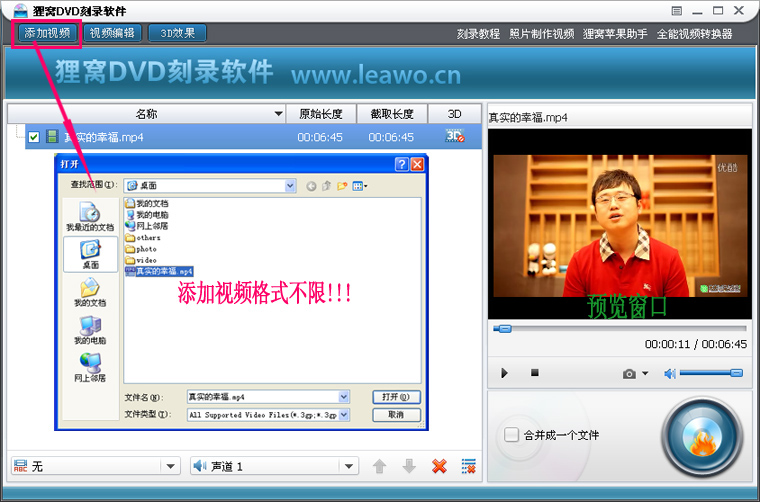
Task: Play the preview video
Action: 504,373
